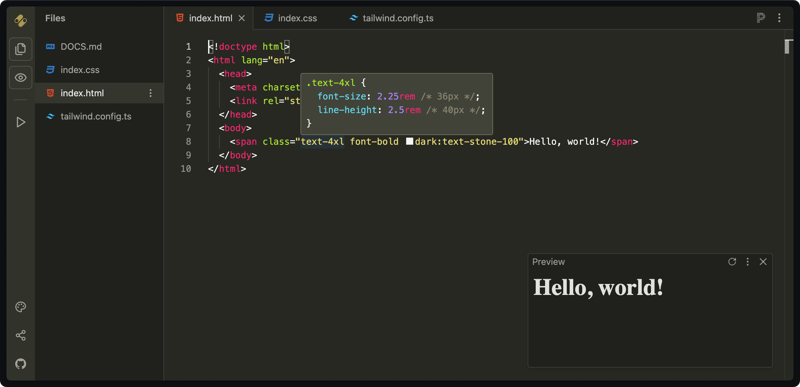Click the share icon
Image resolution: width=800 pixels, height=387 pixels.
(x=20, y=336)
